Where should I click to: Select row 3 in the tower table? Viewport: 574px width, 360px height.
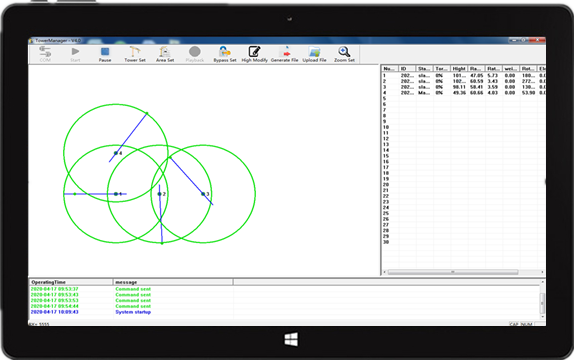pos(463,87)
